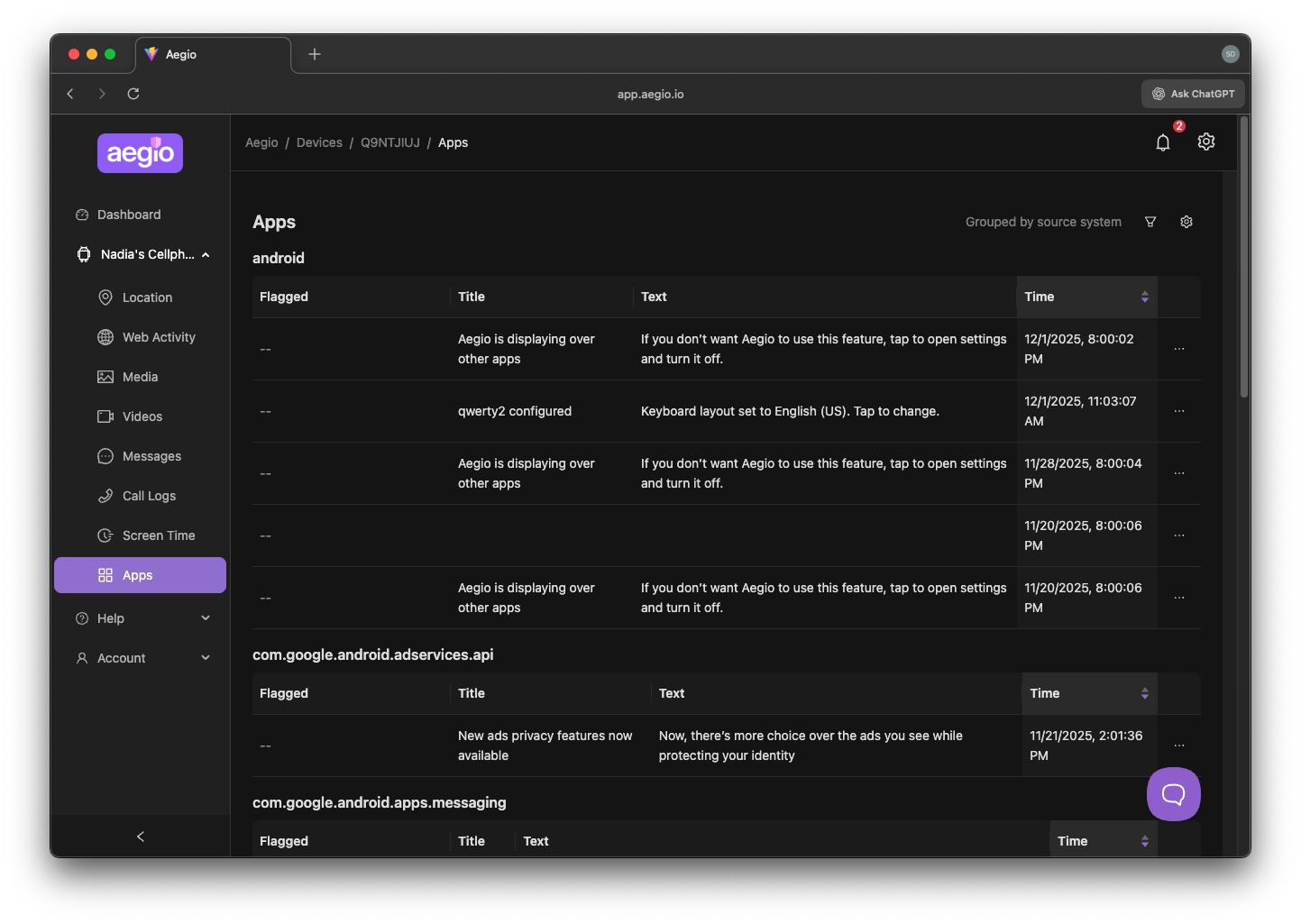Open the ellipsis menu on the qwerty2 row
The height and width of the screenshot is (924, 1301).
point(1178,410)
